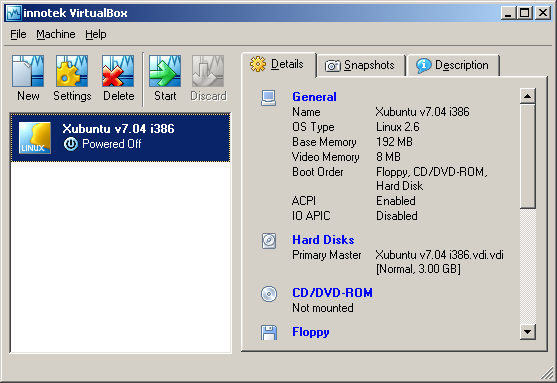Click the 192 MB base memory value

[394, 142]
